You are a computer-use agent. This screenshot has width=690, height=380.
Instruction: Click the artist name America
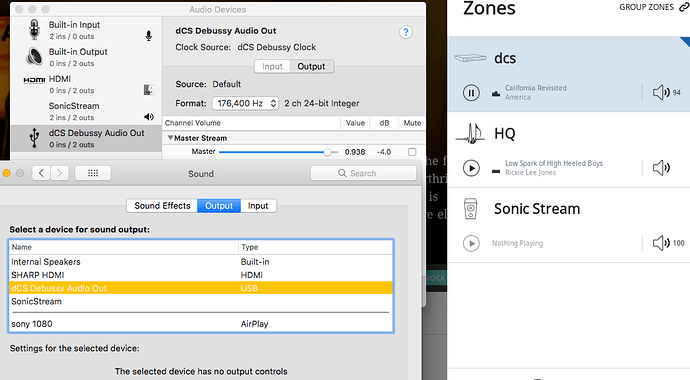(518, 97)
